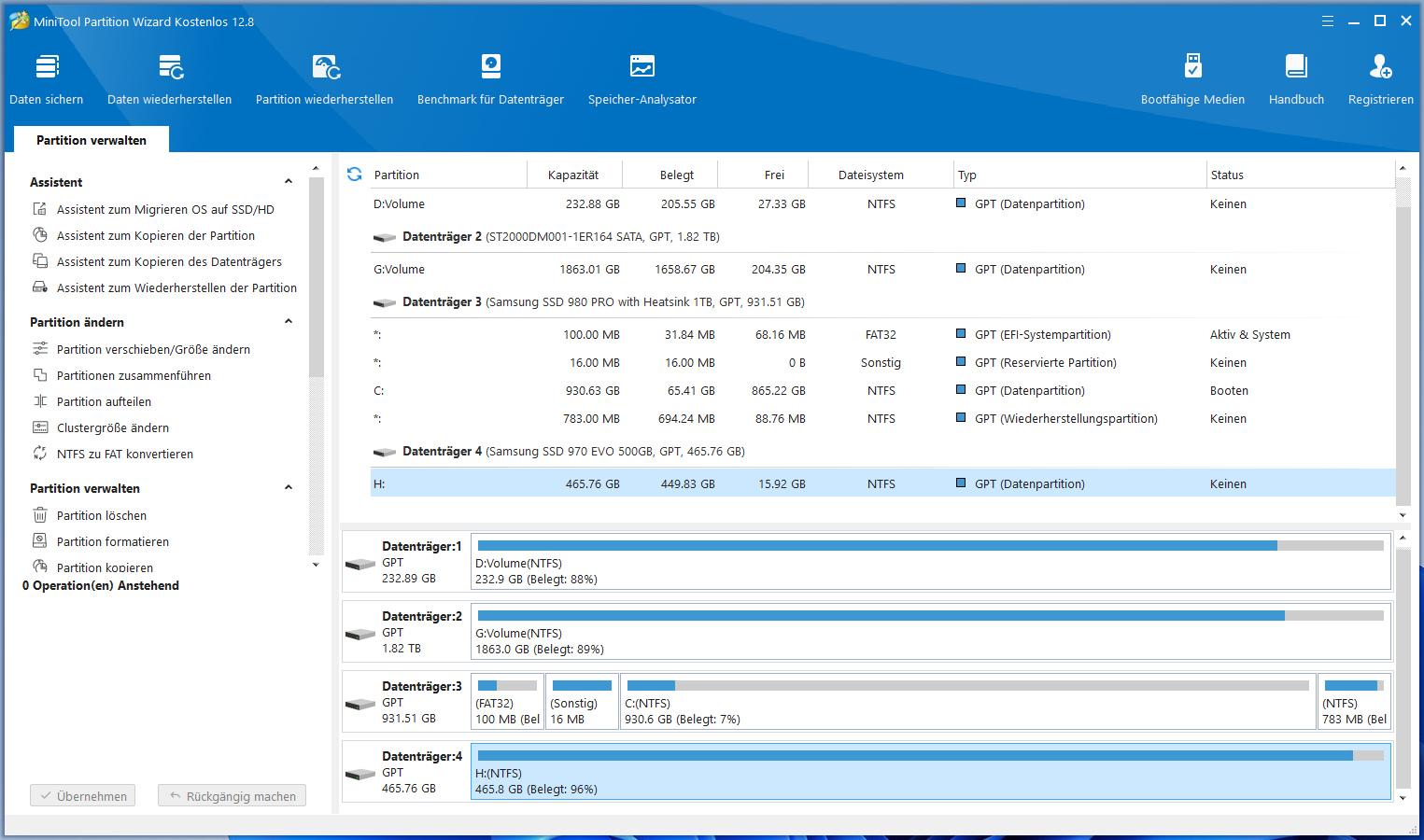Select the H: partition row
Screen dimensions: 1424x840
coord(883,484)
